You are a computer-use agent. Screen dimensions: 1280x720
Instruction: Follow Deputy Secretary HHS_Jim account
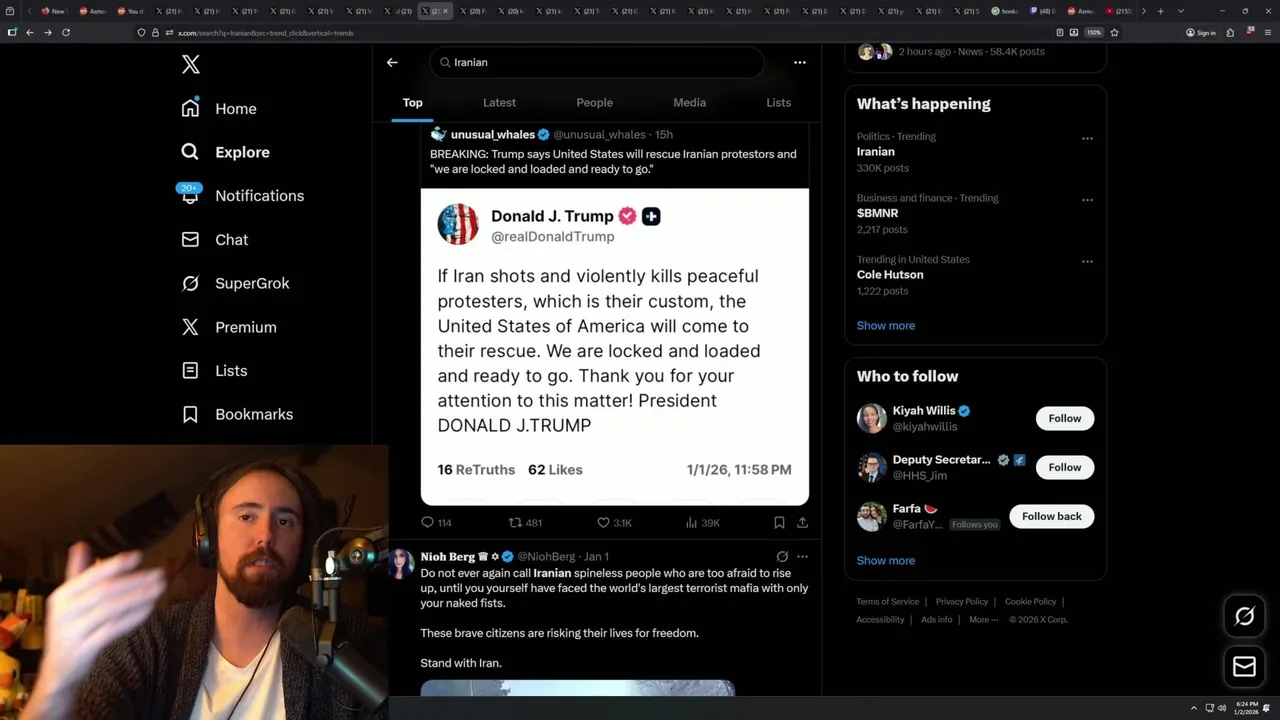point(1064,467)
